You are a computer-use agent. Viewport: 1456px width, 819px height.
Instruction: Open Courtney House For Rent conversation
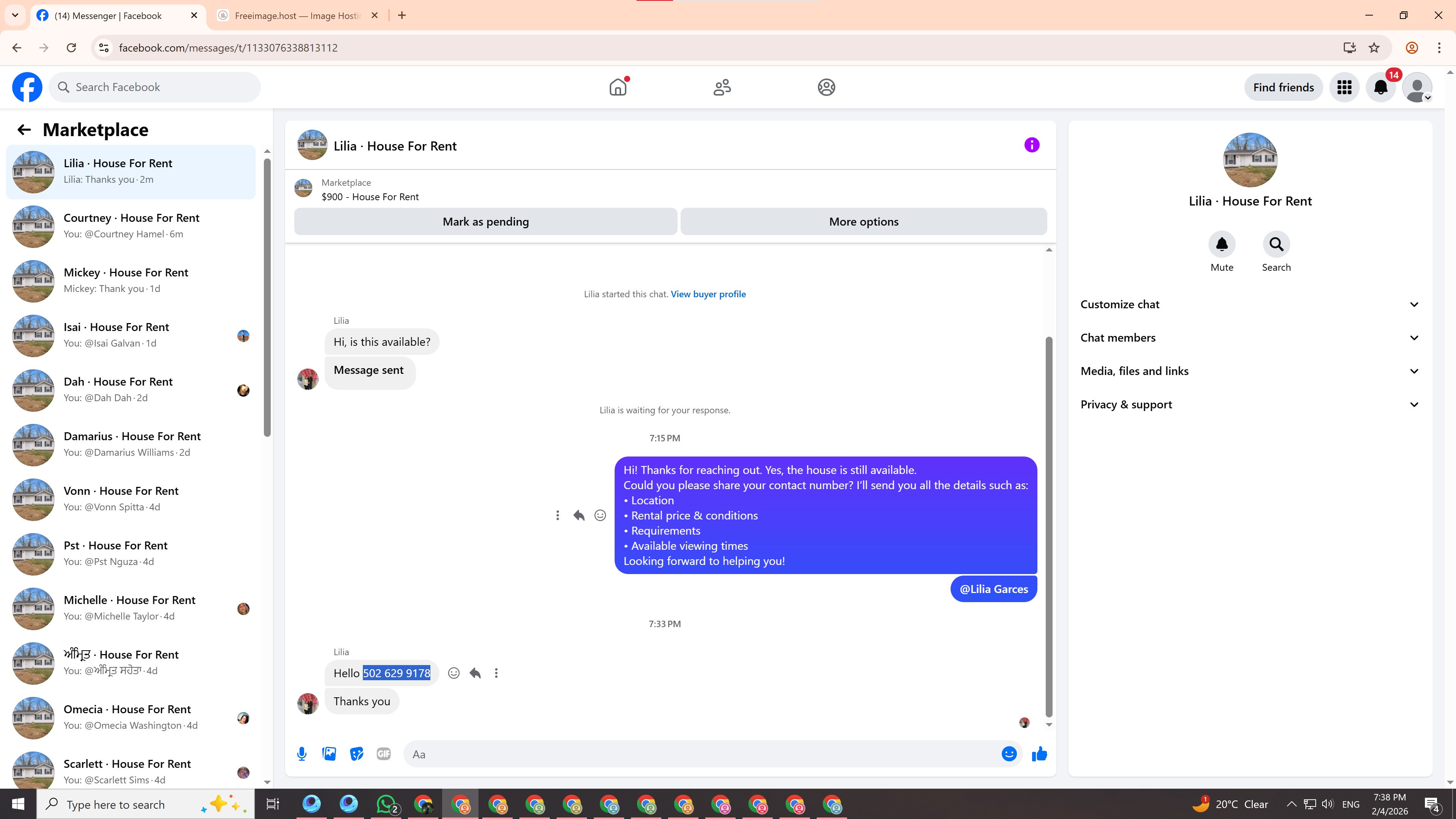[x=131, y=226]
